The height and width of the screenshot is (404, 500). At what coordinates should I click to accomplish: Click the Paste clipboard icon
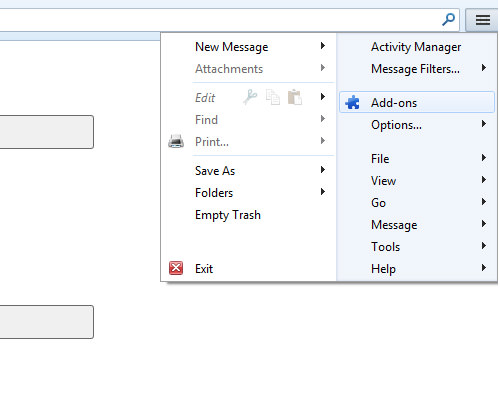(295, 97)
